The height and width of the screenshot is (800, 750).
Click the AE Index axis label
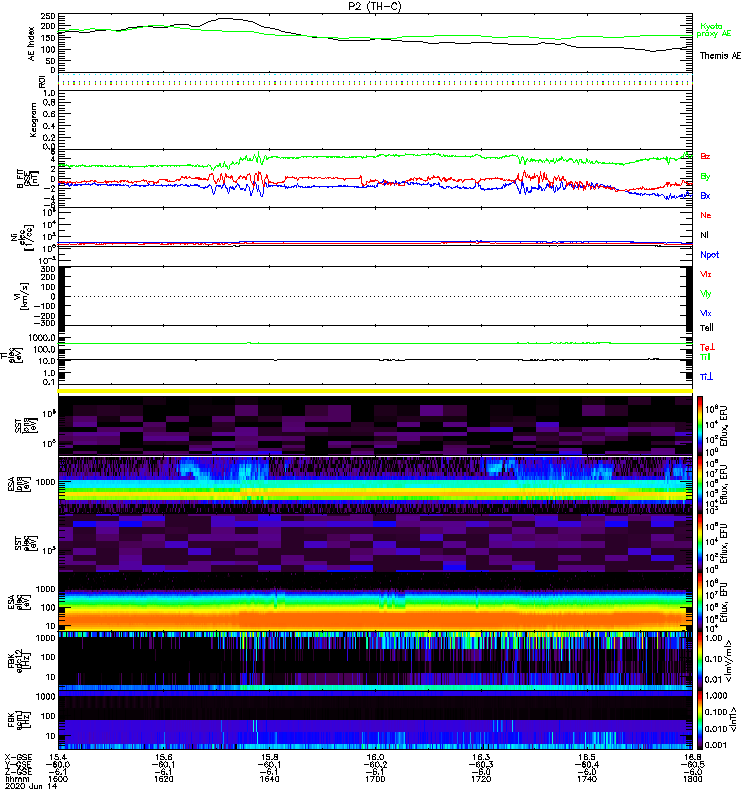click(x=32, y=44)
